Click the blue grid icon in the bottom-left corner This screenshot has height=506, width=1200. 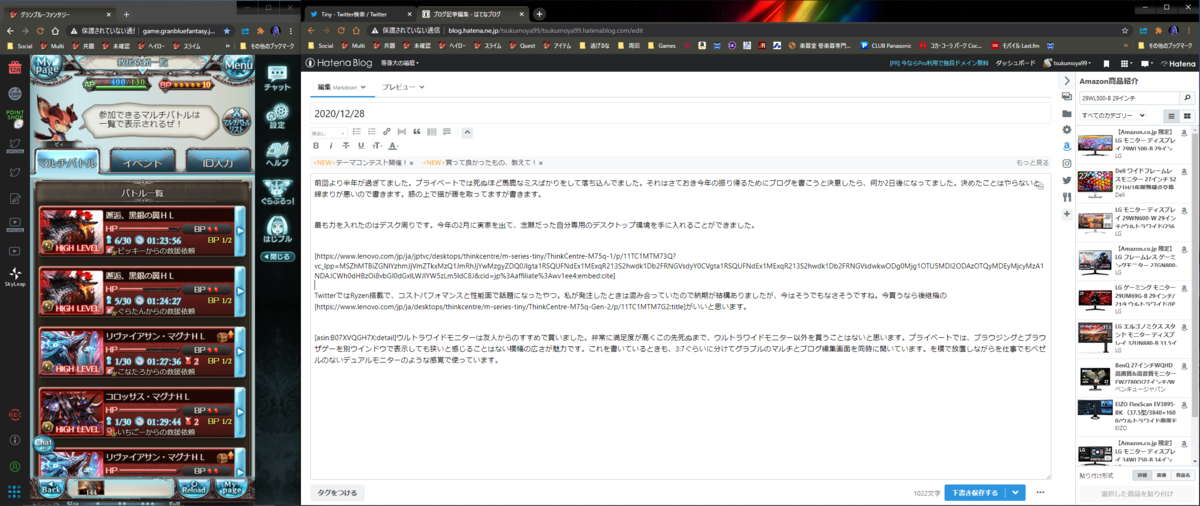point(14,492)
